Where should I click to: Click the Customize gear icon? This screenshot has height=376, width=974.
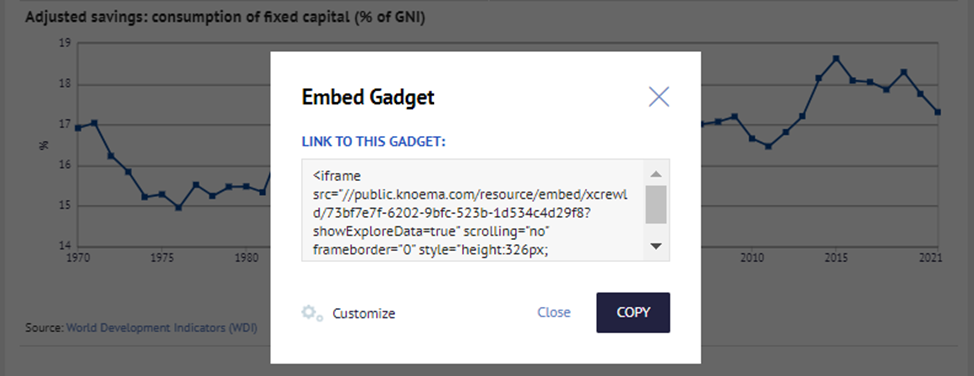point(312,313)
